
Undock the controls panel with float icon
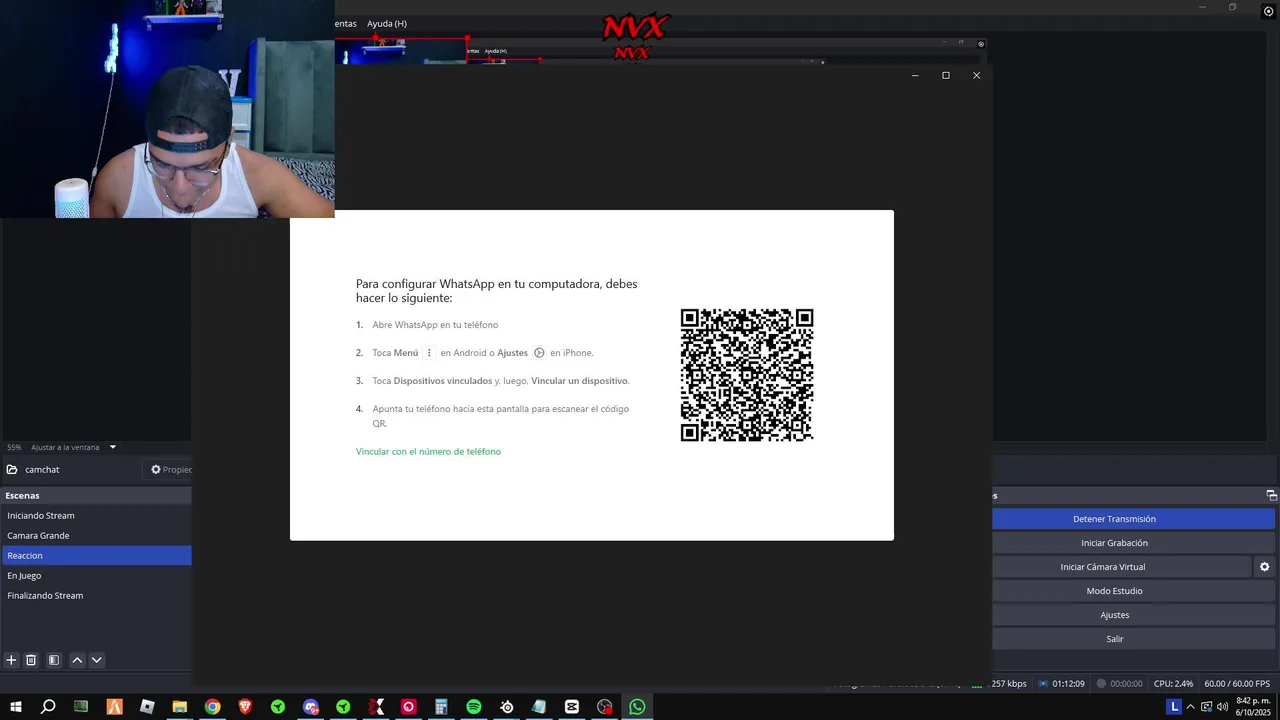point(1271,495)
